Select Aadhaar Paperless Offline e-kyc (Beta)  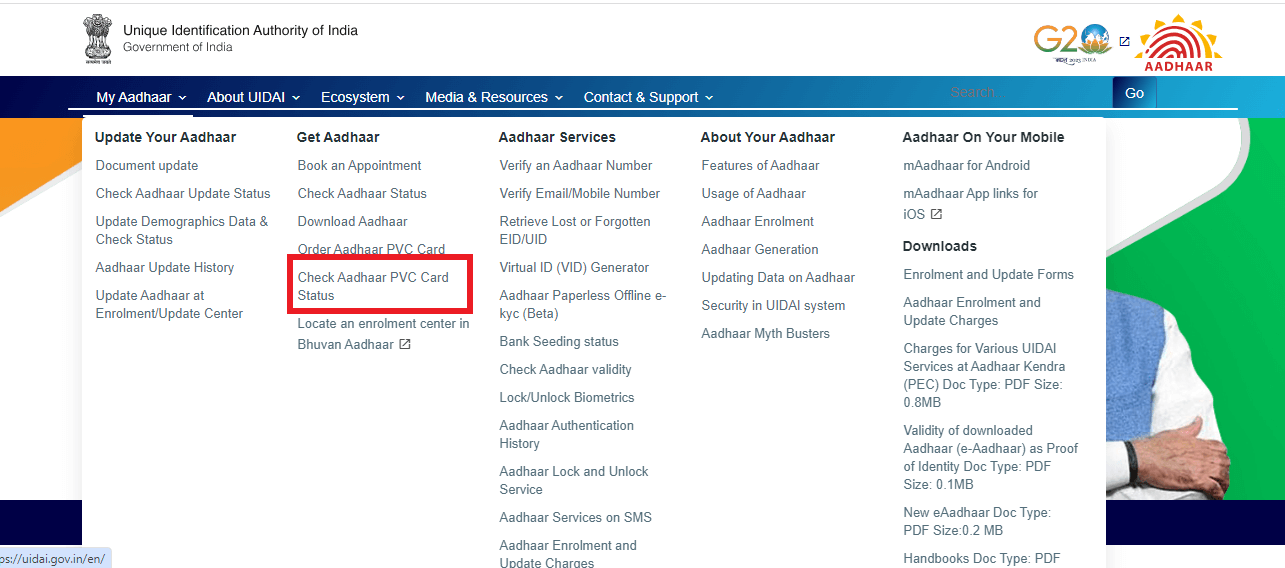[583, 305]
